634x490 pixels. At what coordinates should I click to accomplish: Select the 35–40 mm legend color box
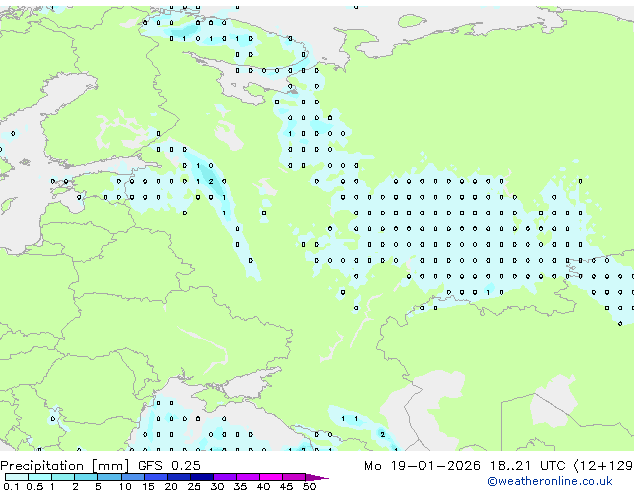click(247, 477)
